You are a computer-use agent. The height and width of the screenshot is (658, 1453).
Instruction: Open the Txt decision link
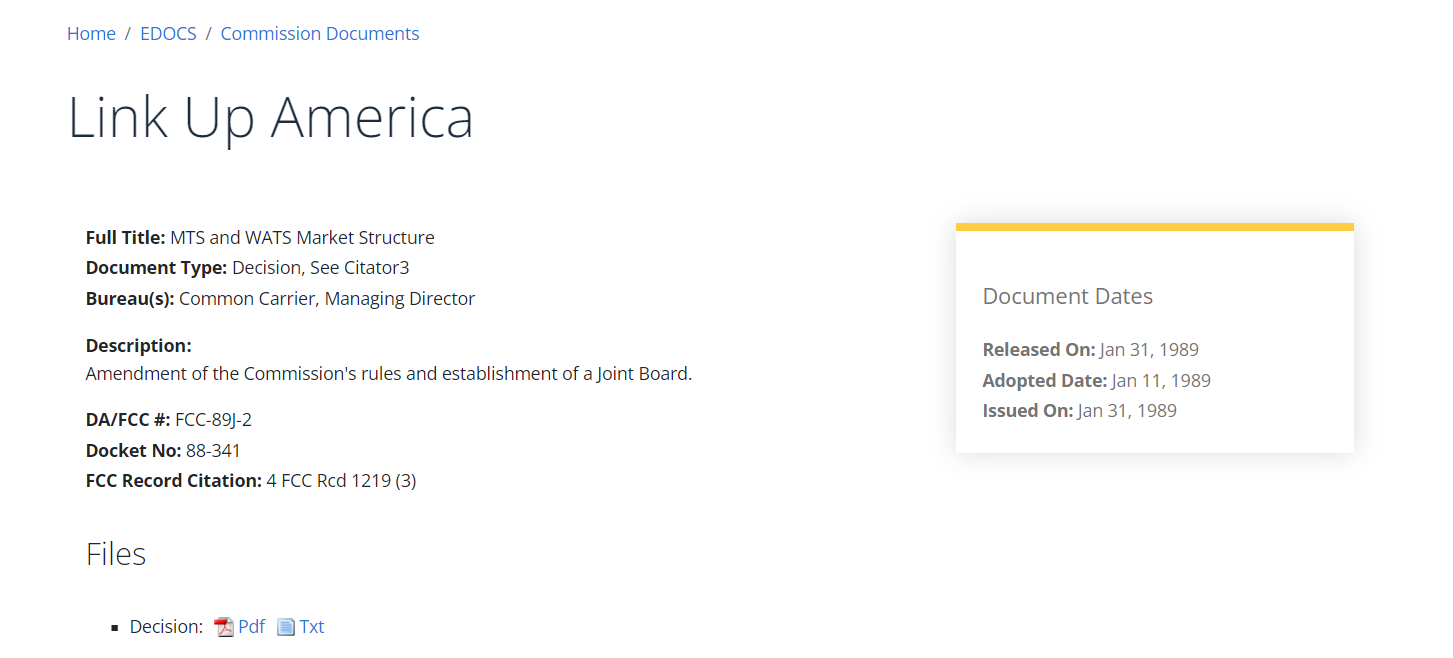312,627
